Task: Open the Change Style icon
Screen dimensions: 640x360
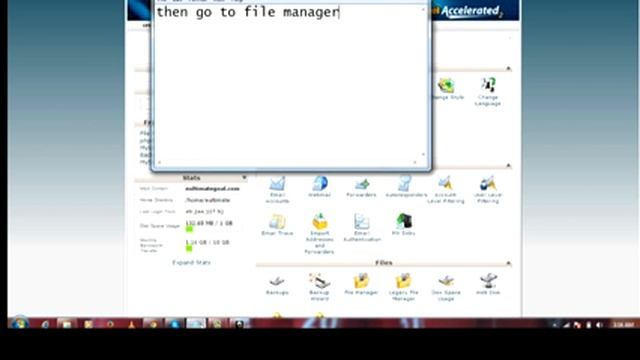Action: click(446, 86)
